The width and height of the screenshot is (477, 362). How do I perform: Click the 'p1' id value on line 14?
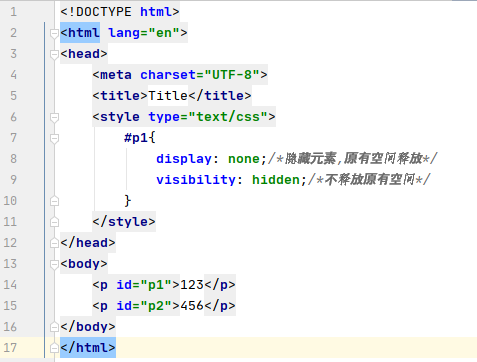(x=156, y=285)
